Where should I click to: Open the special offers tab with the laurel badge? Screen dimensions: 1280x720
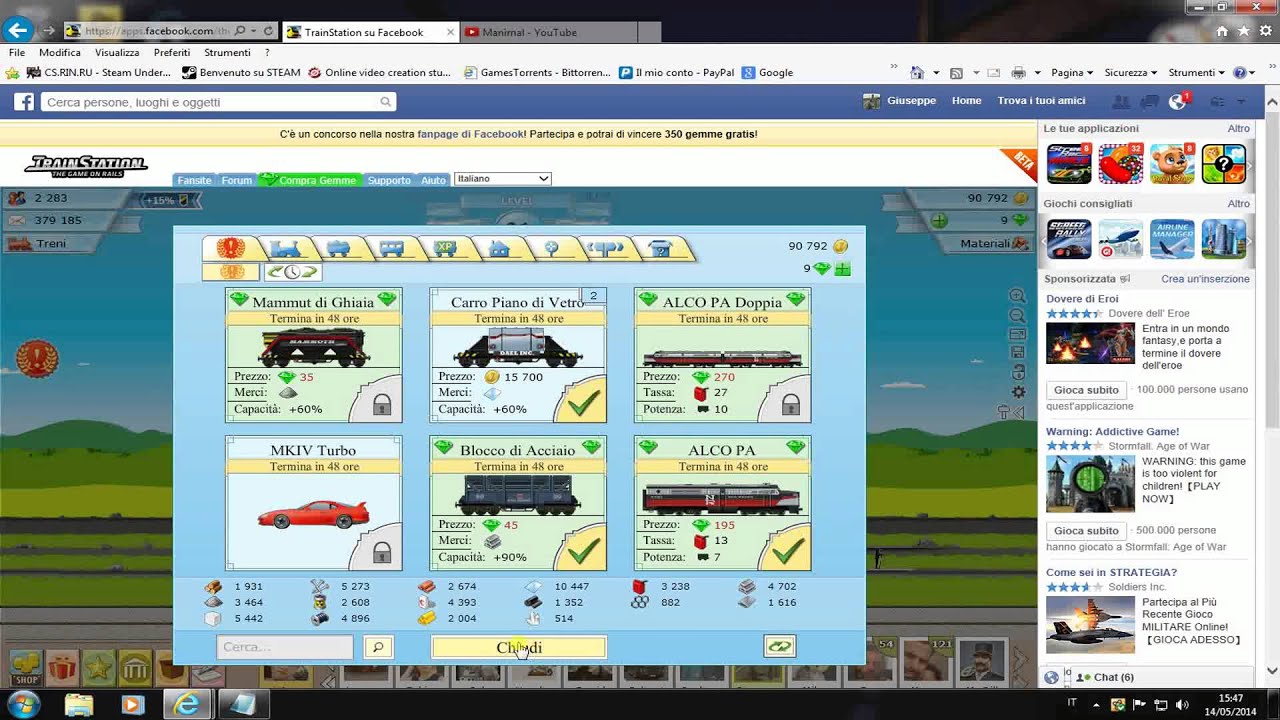pyautogui.click(x=231, y=248)
